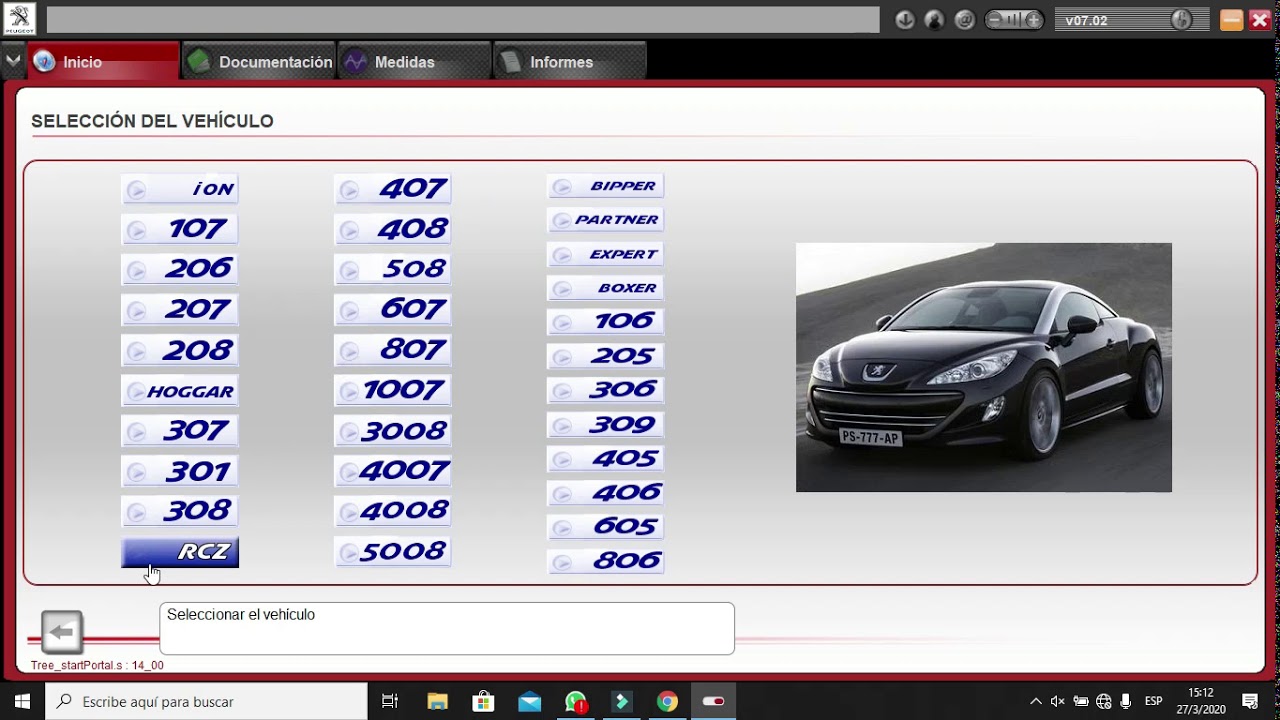The width and height of the screenshot is (1280, 720).
Task: Click the muted speaker tray icon
Action: [x=1058, y=701]
